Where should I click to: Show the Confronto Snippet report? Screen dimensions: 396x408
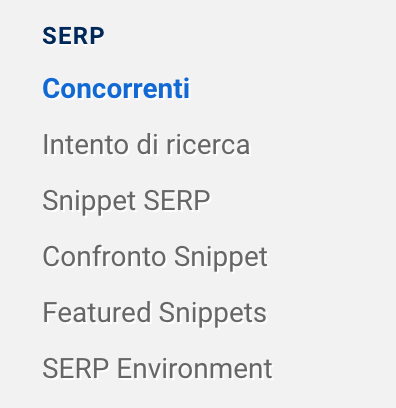(155, 257)
